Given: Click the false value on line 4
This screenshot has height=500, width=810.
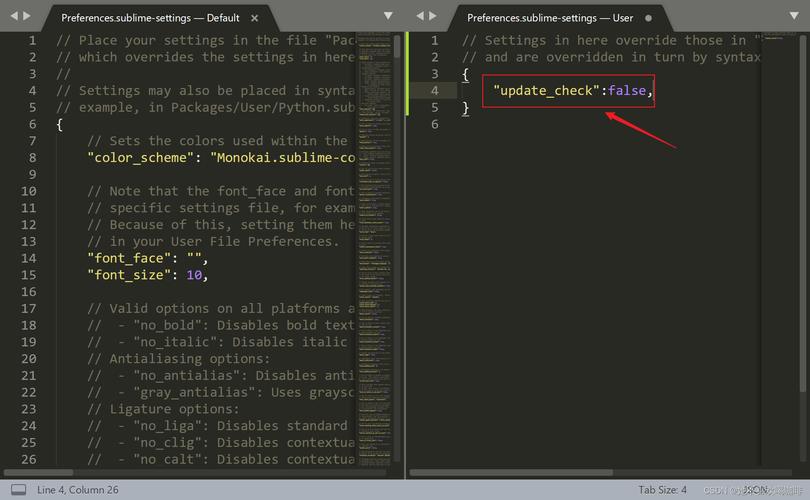Looking at the screenshot, I should [627, 91].
